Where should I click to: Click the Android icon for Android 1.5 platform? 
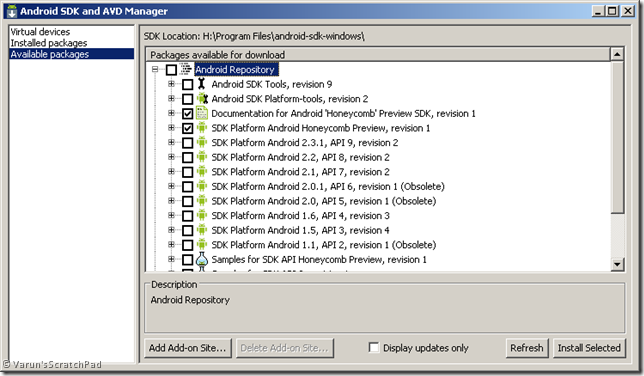[x=202, y=230]
